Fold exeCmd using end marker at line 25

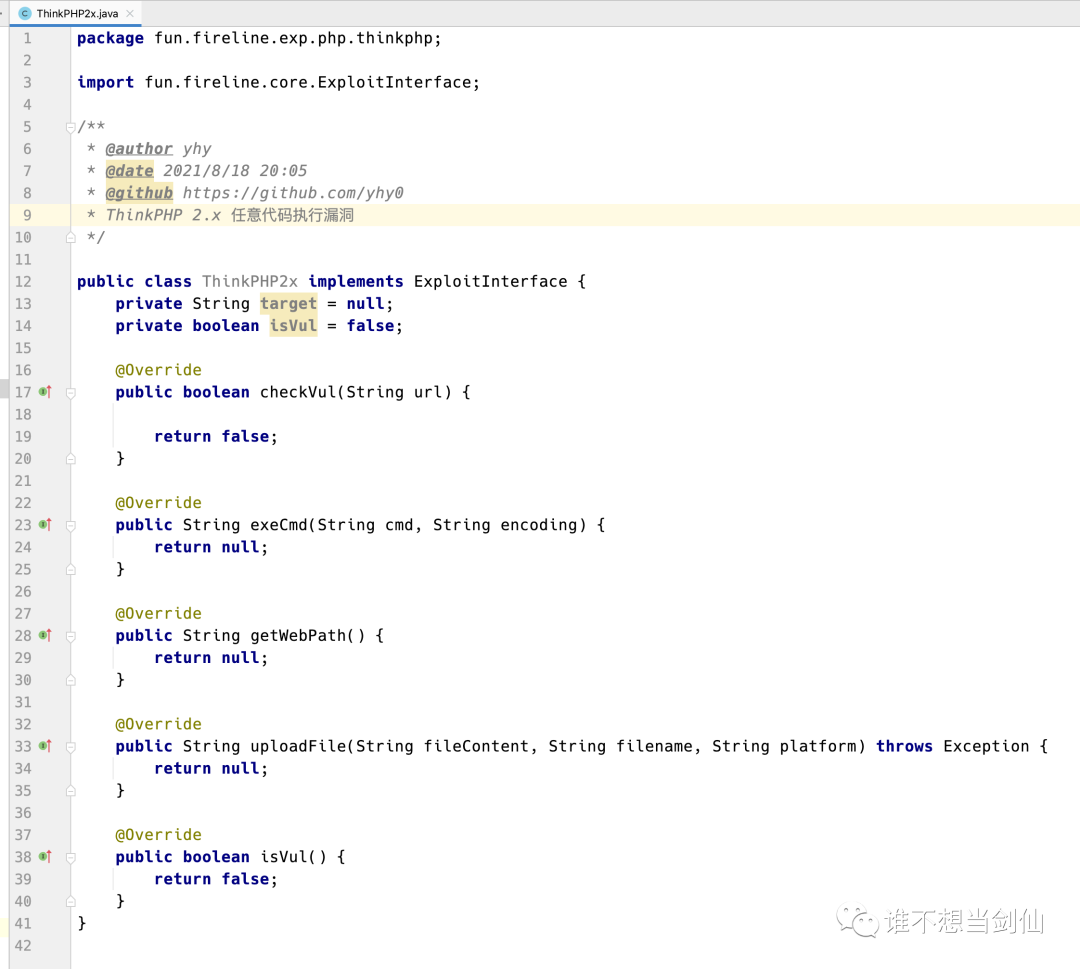(70, 570)
